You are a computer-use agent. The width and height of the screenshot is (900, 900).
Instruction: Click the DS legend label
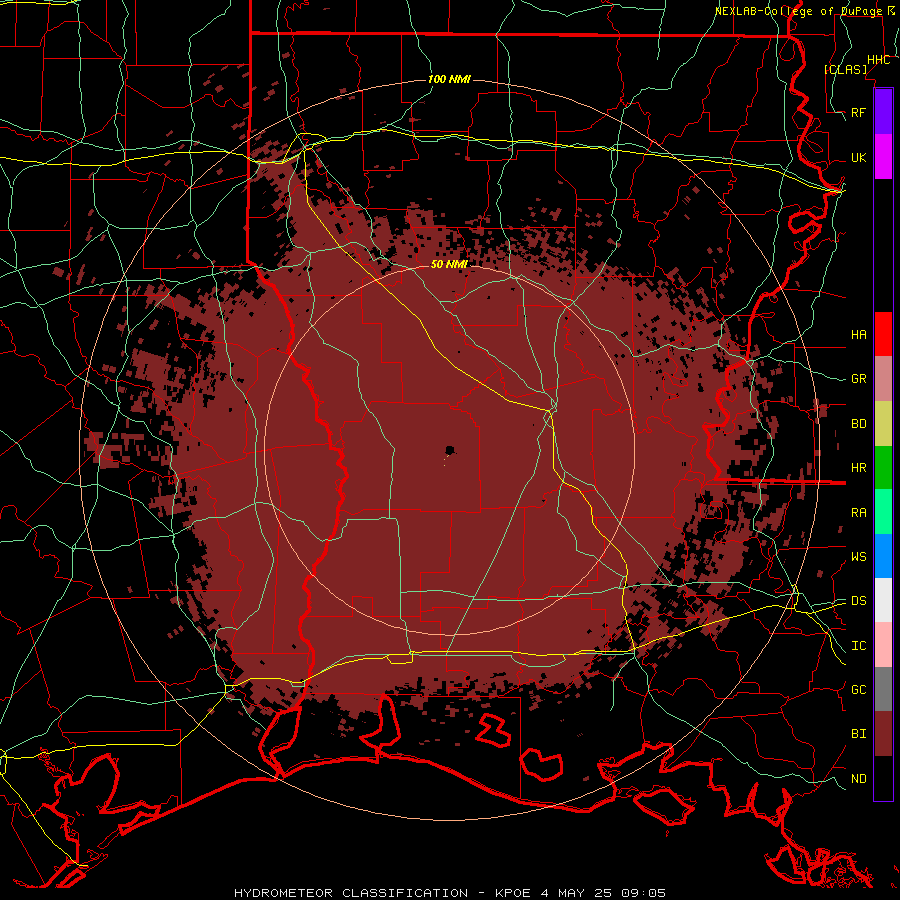coord(858,601)
